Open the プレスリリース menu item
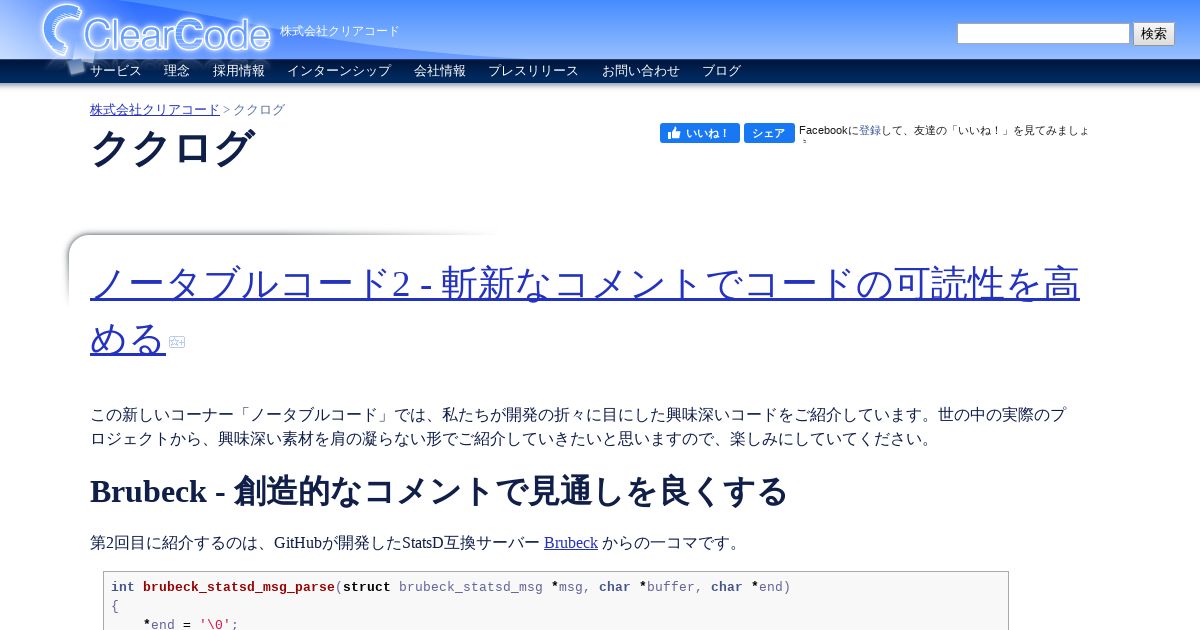 pyautogui.click(x=533, y=71)
